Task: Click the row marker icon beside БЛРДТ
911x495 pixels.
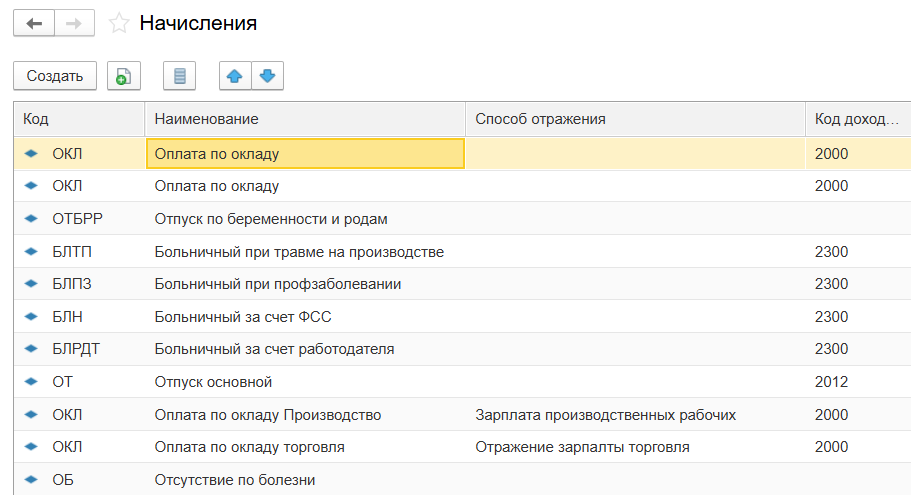Action: (x=31, y=349)
